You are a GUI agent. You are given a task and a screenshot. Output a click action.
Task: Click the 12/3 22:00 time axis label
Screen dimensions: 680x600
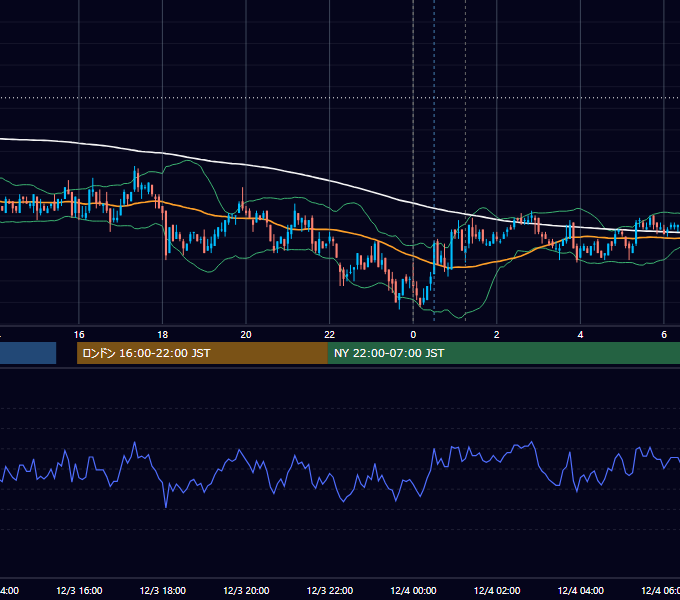(x=330, y=590)
